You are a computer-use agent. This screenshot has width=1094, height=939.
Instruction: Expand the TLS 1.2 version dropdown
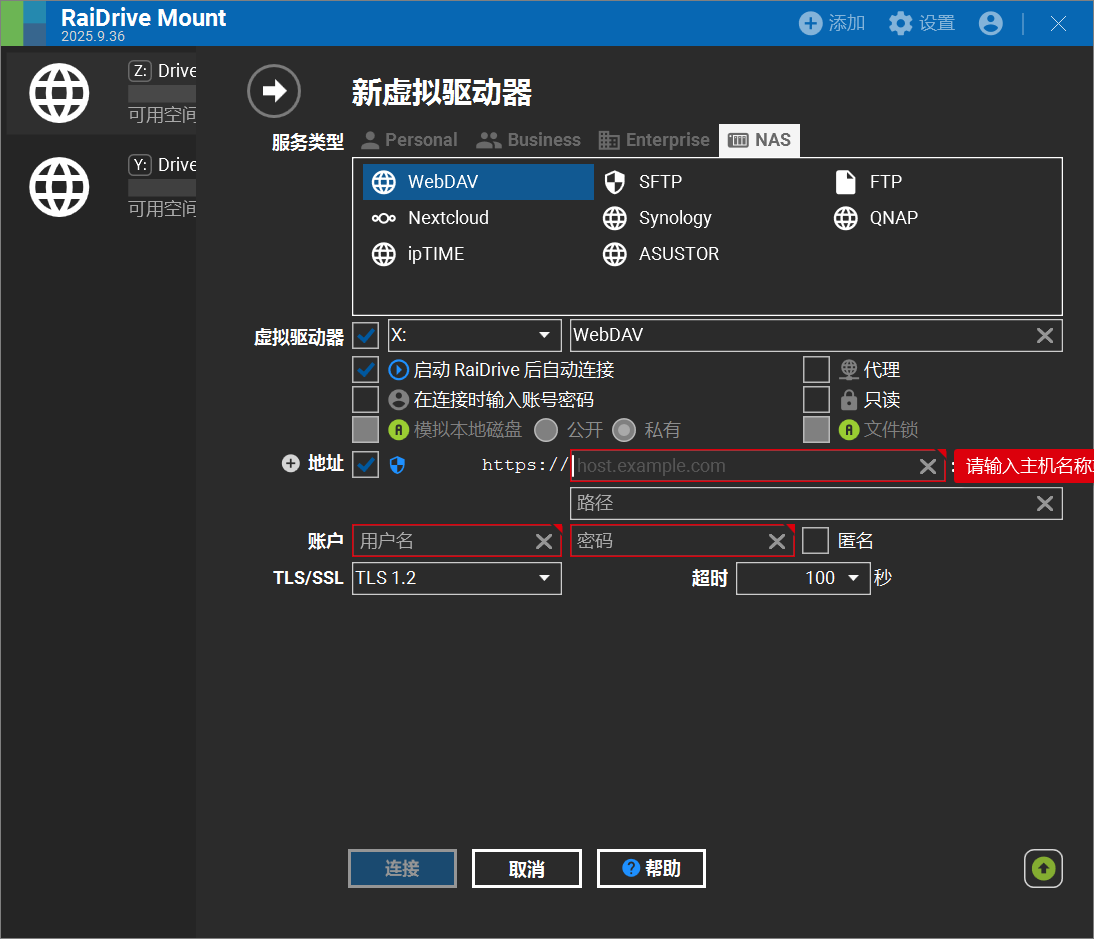point(457,578)
